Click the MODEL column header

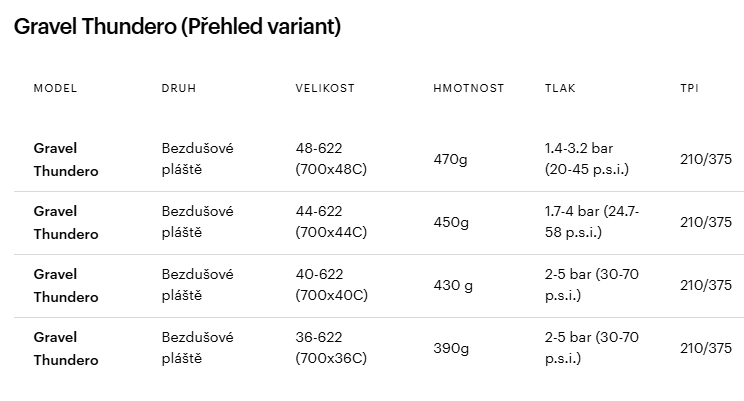55,88
